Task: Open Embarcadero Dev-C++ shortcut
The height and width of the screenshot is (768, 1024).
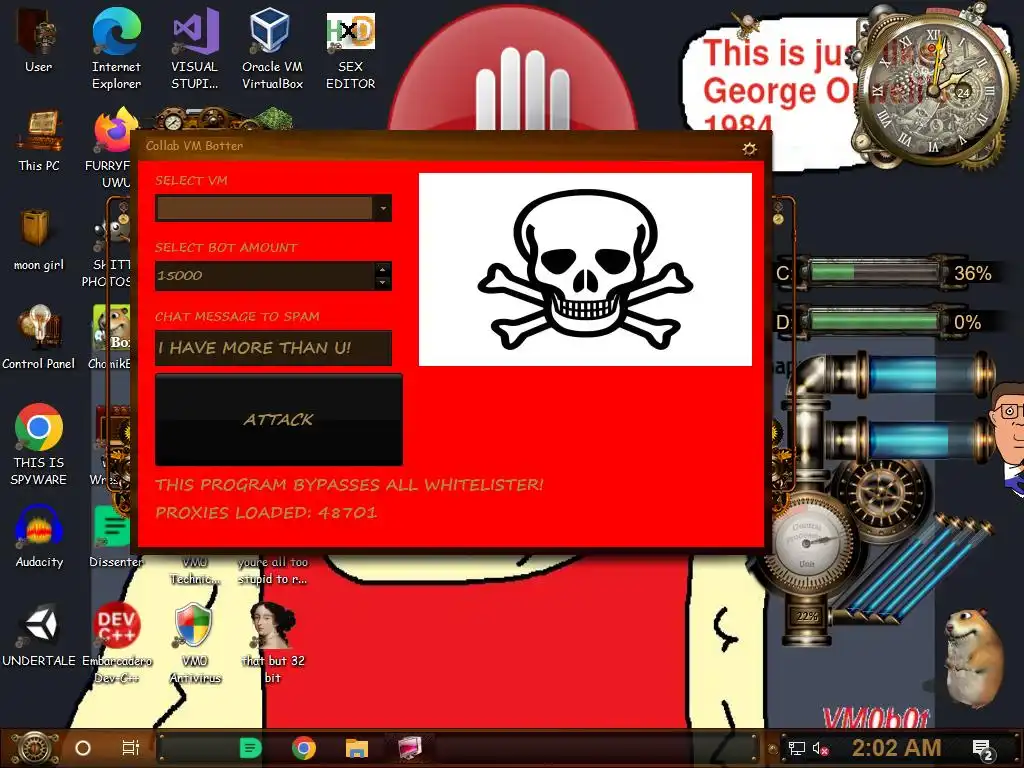Action: tap(117, 643)
